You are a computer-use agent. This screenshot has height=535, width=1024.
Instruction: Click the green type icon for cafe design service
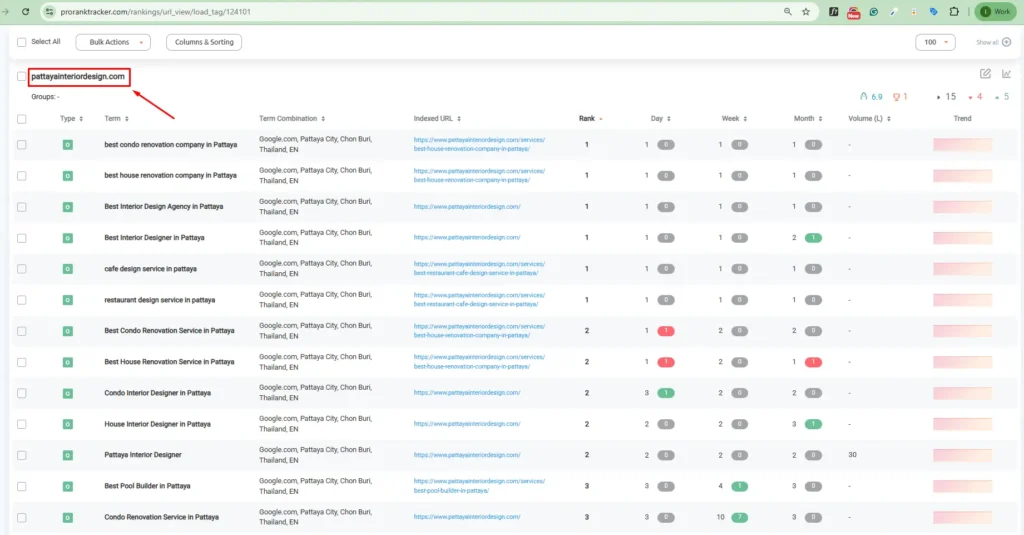pyautogui.click(x=67, y=268)
